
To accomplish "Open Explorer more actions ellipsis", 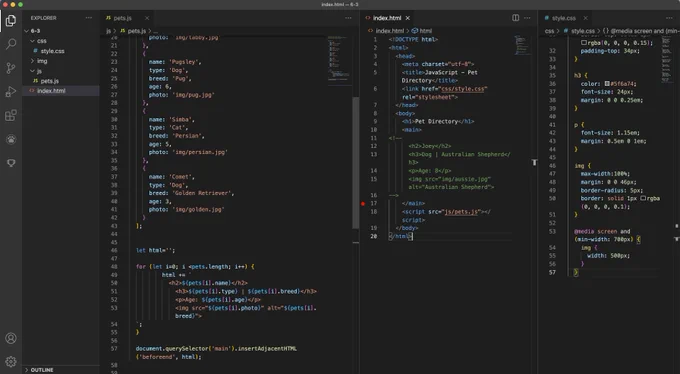I will point(89,18).
